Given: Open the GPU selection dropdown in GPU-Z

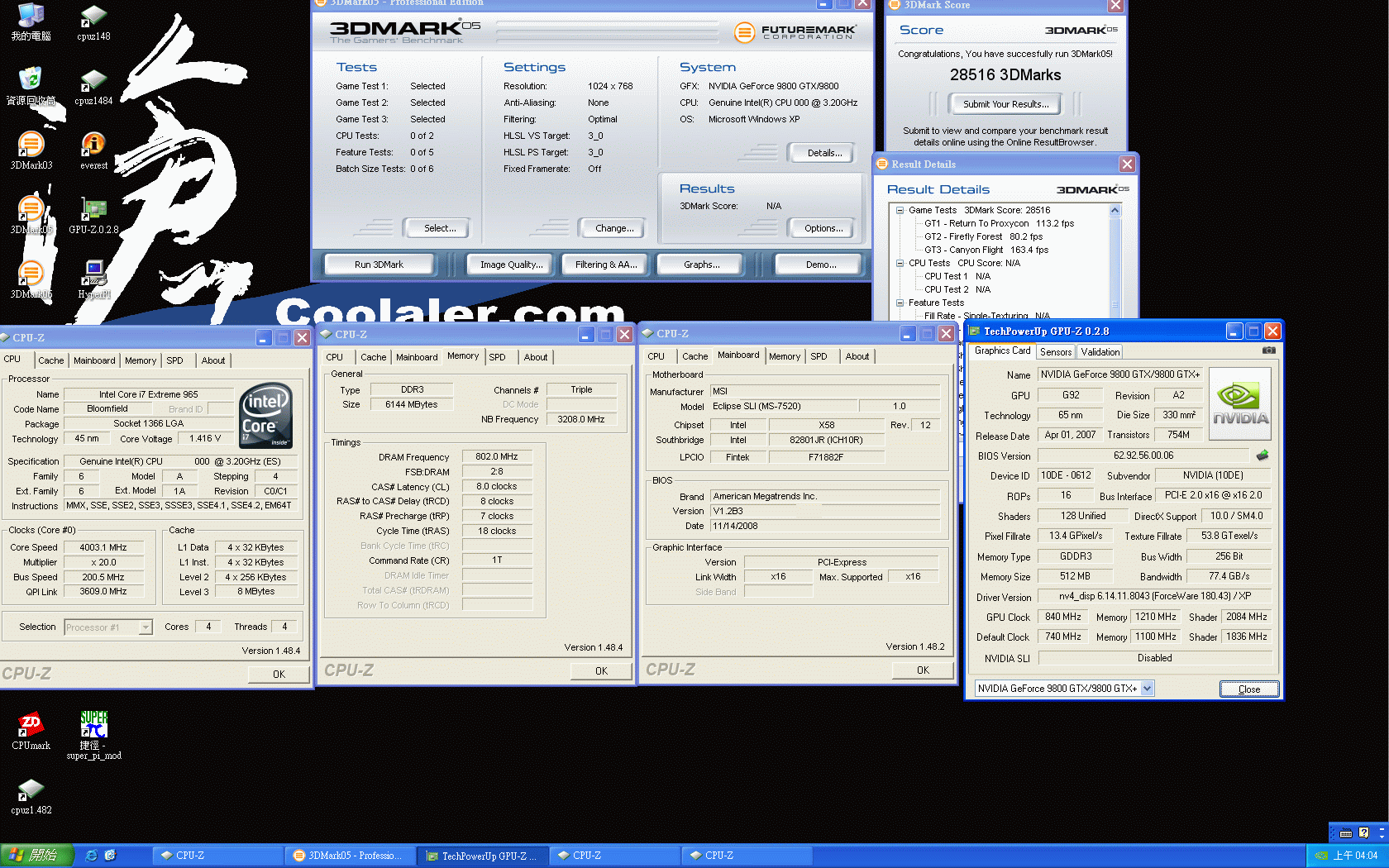Looking at the screenshot, I should pyautogui.click(x=1147, y=689).
